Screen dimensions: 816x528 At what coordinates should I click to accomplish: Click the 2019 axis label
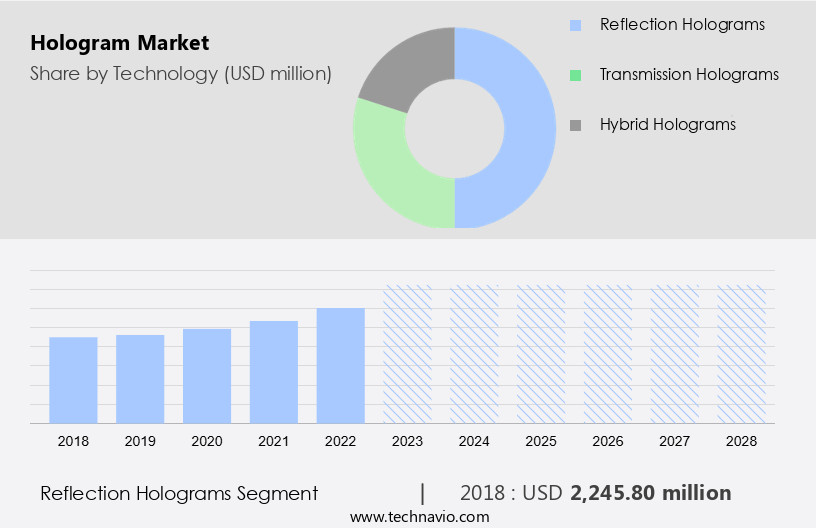click(x=140, y=441)
